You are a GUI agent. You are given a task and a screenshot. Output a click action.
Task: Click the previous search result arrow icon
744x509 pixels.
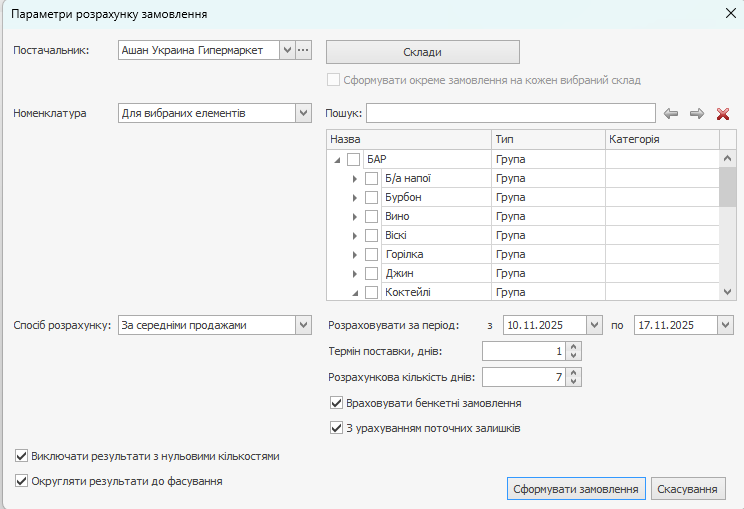(671, 114)
